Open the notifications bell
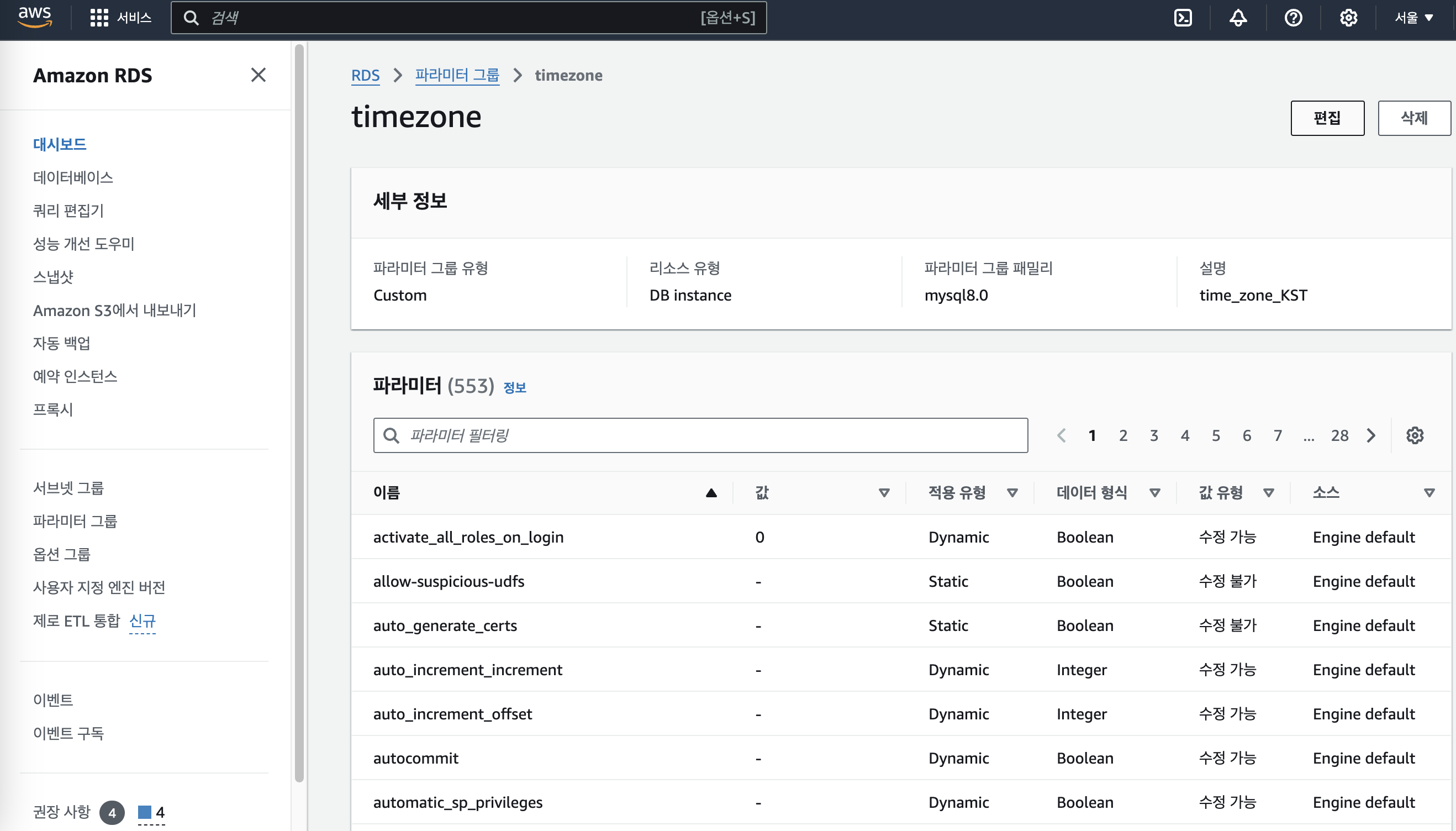The width and height of the screenshot is (1456, 831). point(1237,18)
